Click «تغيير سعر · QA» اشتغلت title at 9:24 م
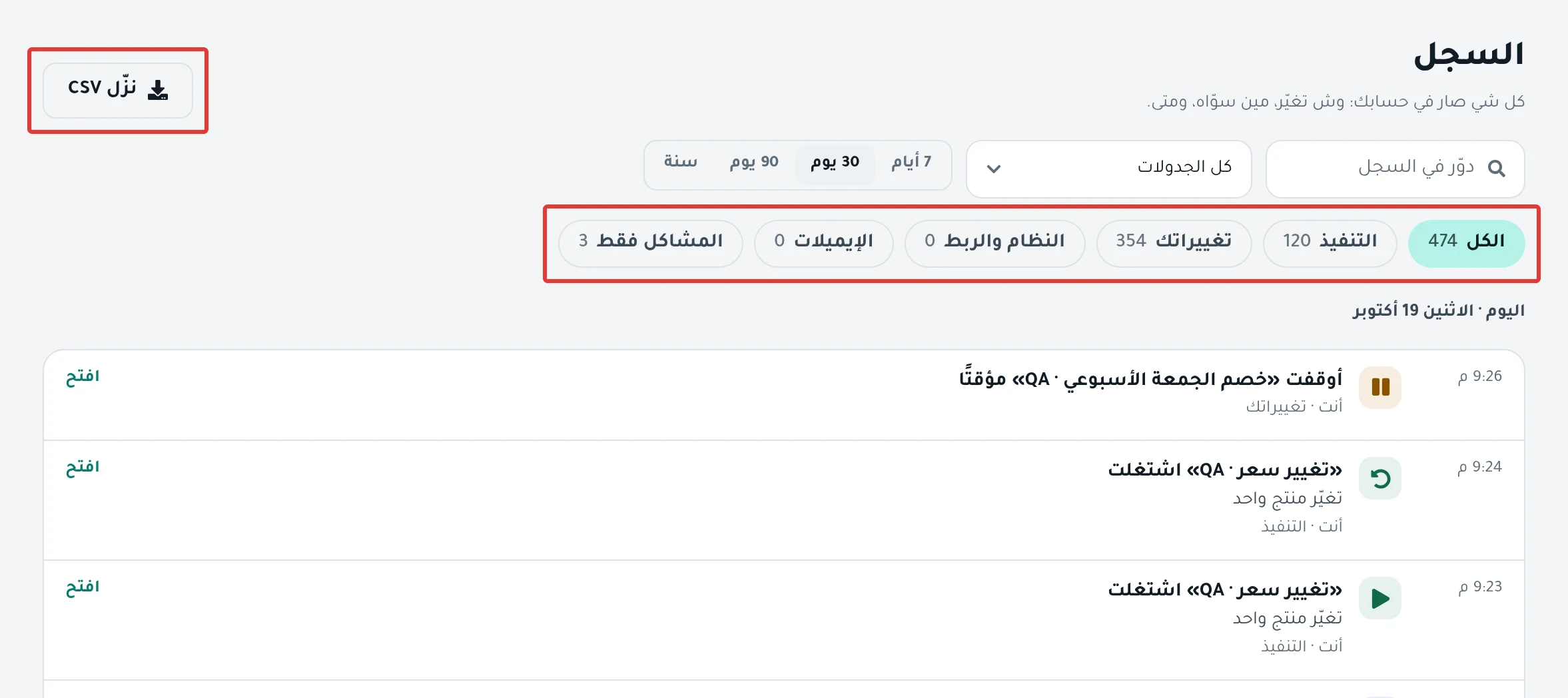 [1225, 470]
